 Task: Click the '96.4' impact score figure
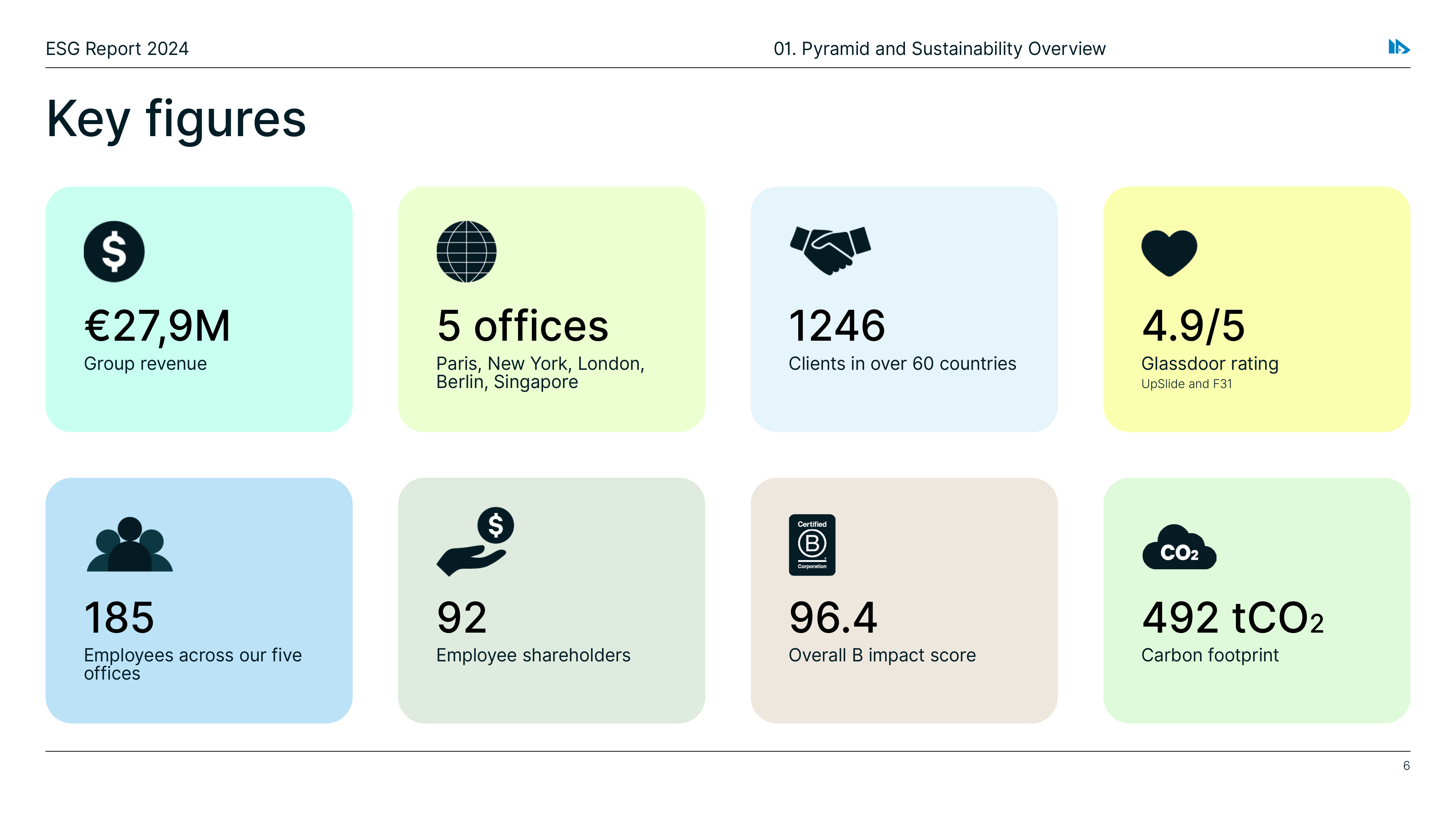pyautogui.click(x=833, y=618)
